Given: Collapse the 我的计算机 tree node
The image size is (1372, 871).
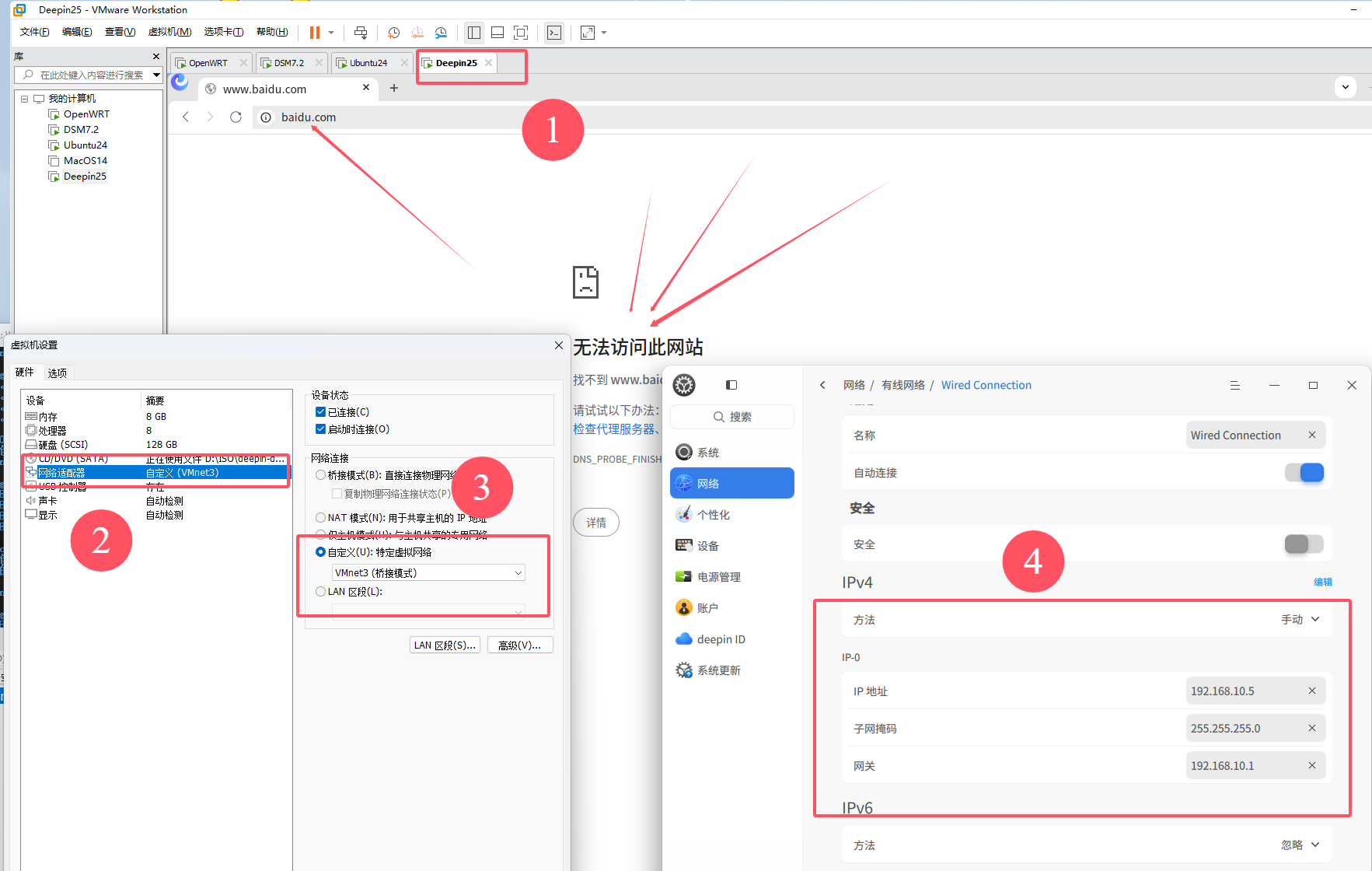Looking at the screenshot, I should coord(25,99).
